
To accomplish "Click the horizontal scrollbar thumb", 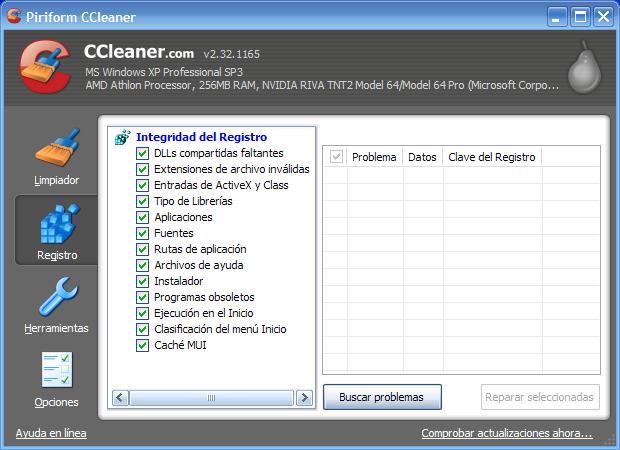I will click(x=212, y=397).
